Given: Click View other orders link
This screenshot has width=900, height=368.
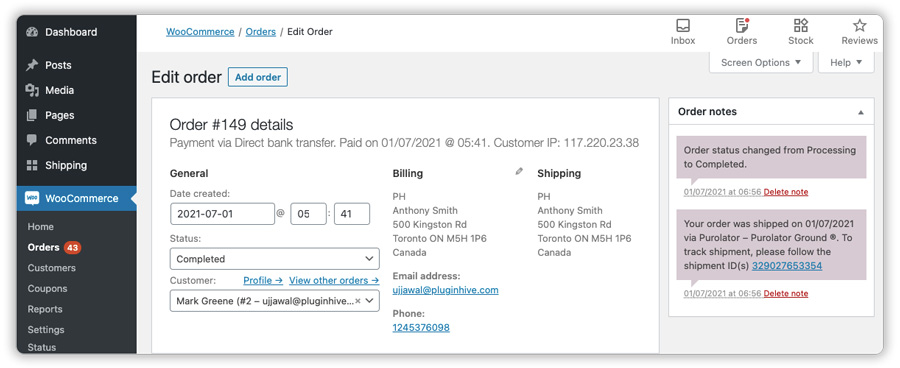Looking at the screenshot, I should point(334,280).
